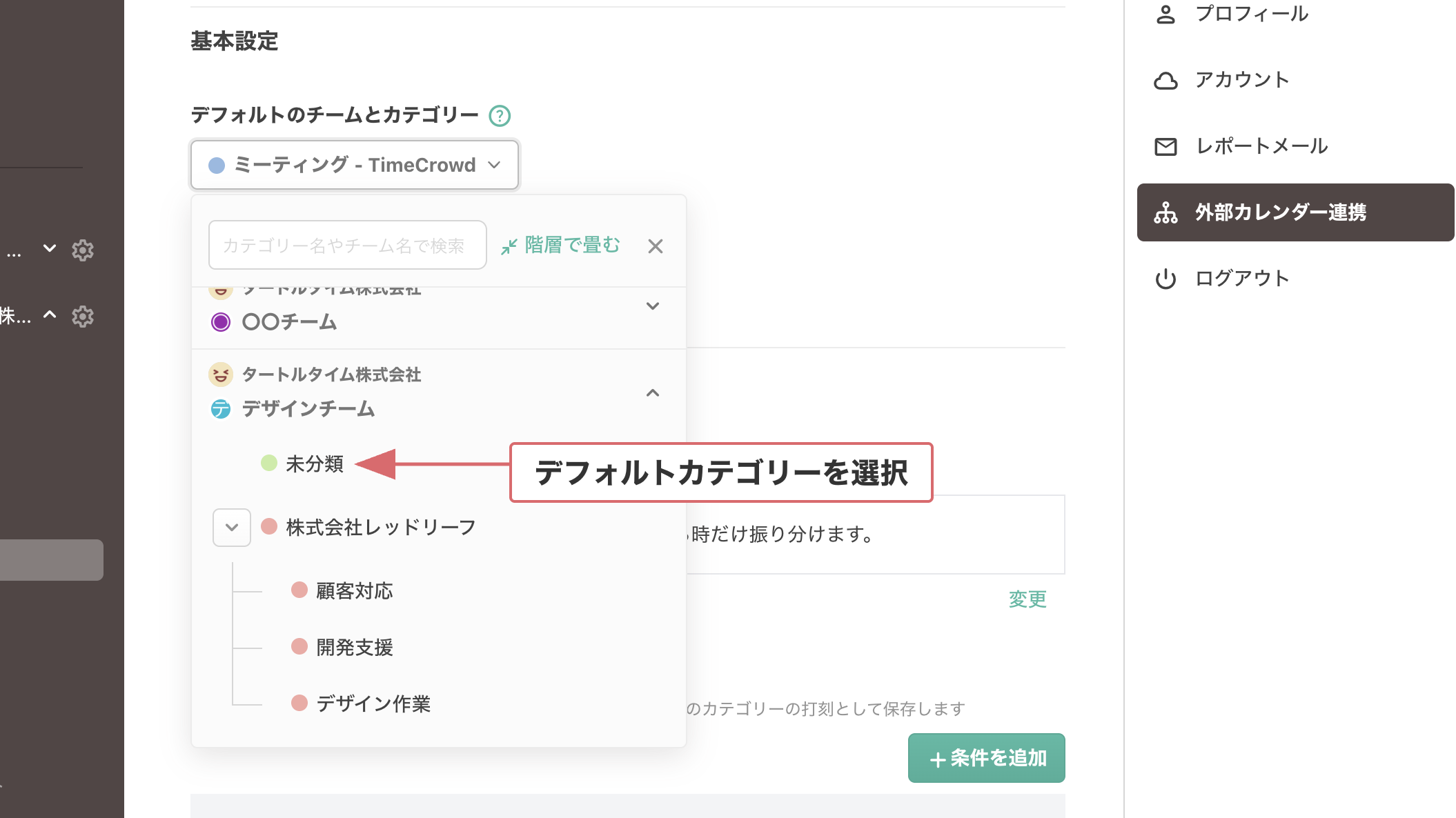Open the プロフィール person icon

pos(1166,13)
